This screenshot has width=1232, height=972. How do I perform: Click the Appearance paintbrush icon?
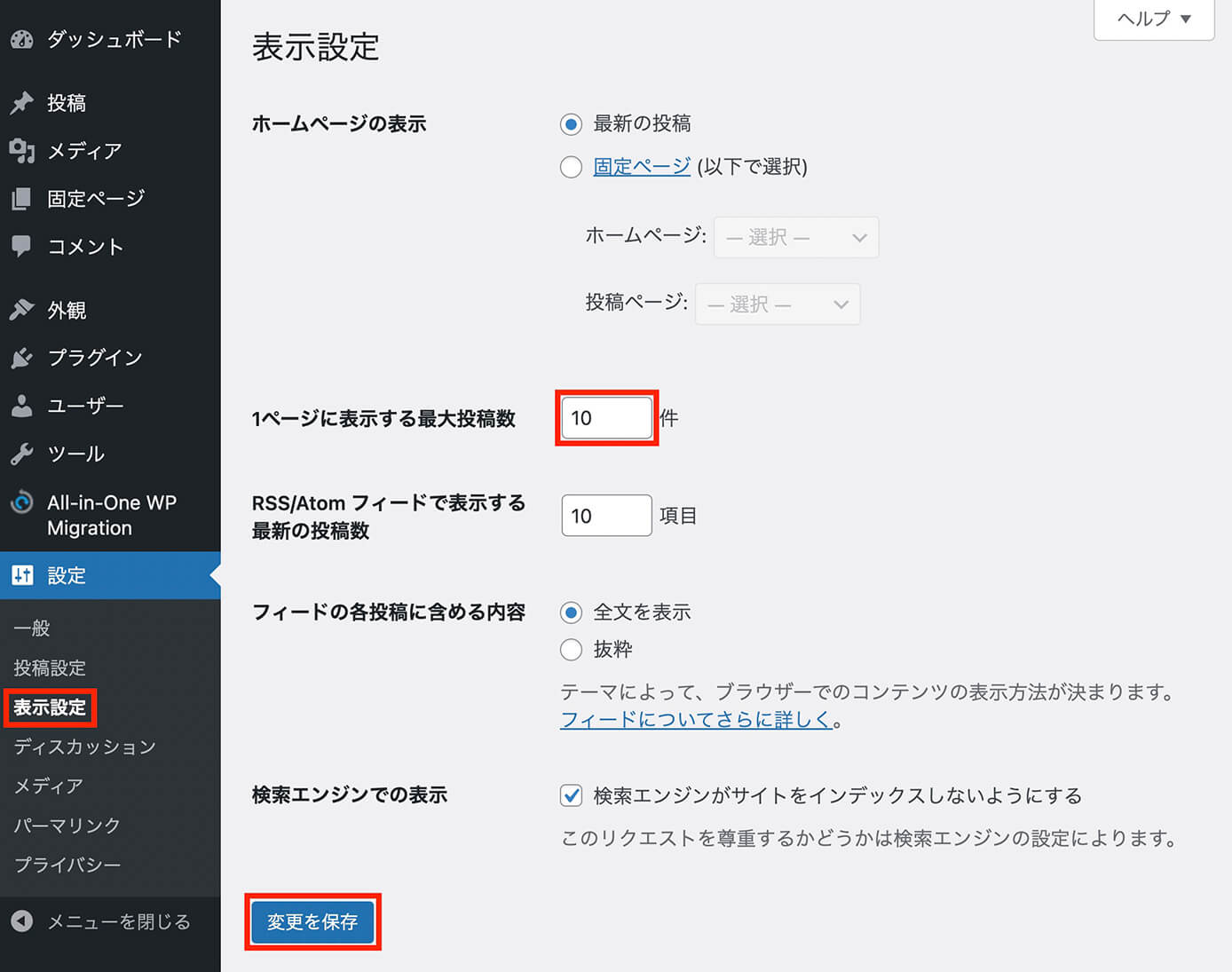(x=22, y=310)
